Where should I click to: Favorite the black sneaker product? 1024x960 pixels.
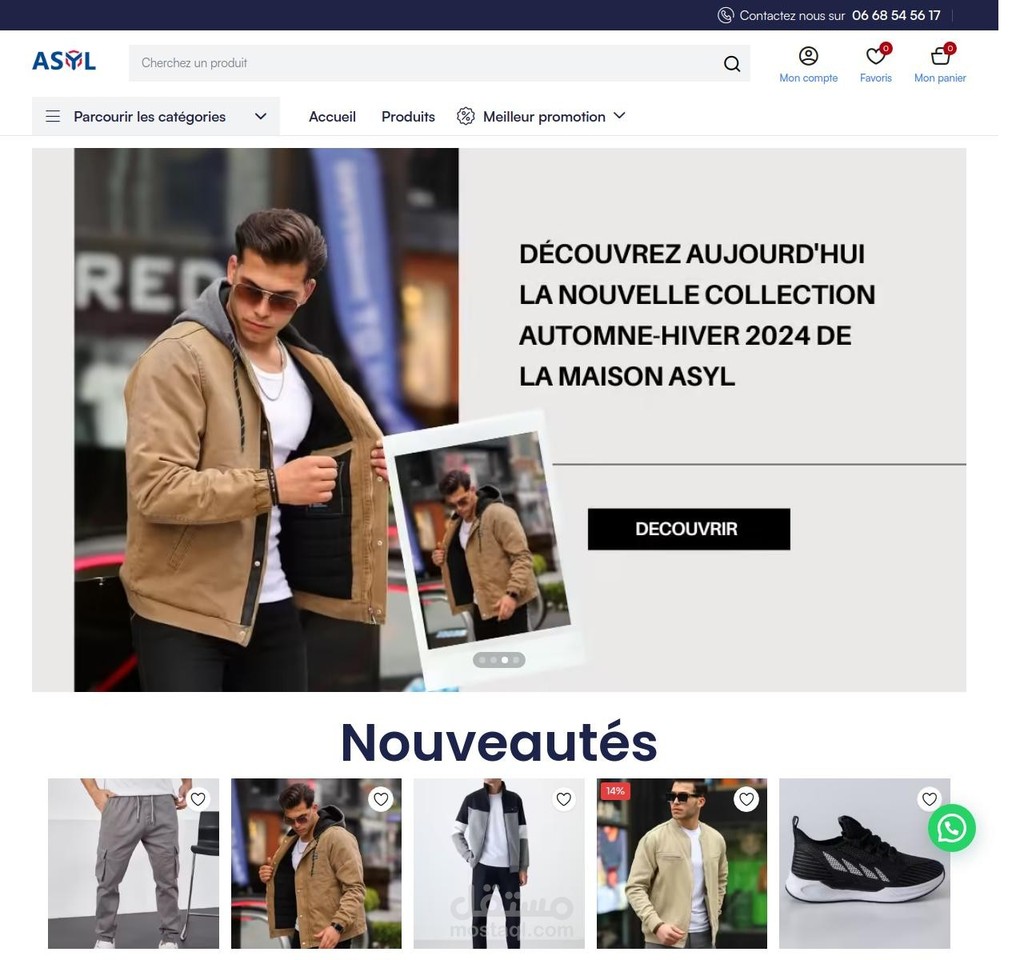coord(929,799)
